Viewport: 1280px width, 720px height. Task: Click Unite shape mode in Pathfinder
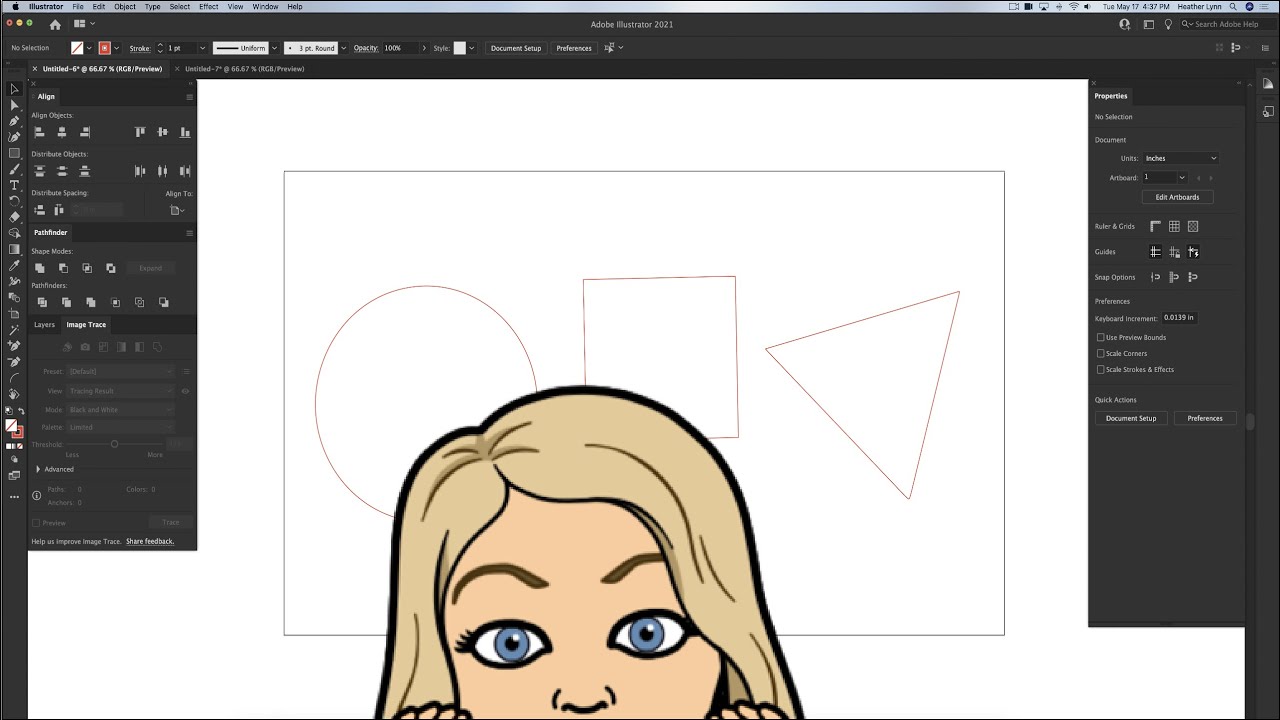[x=40, y=268]
